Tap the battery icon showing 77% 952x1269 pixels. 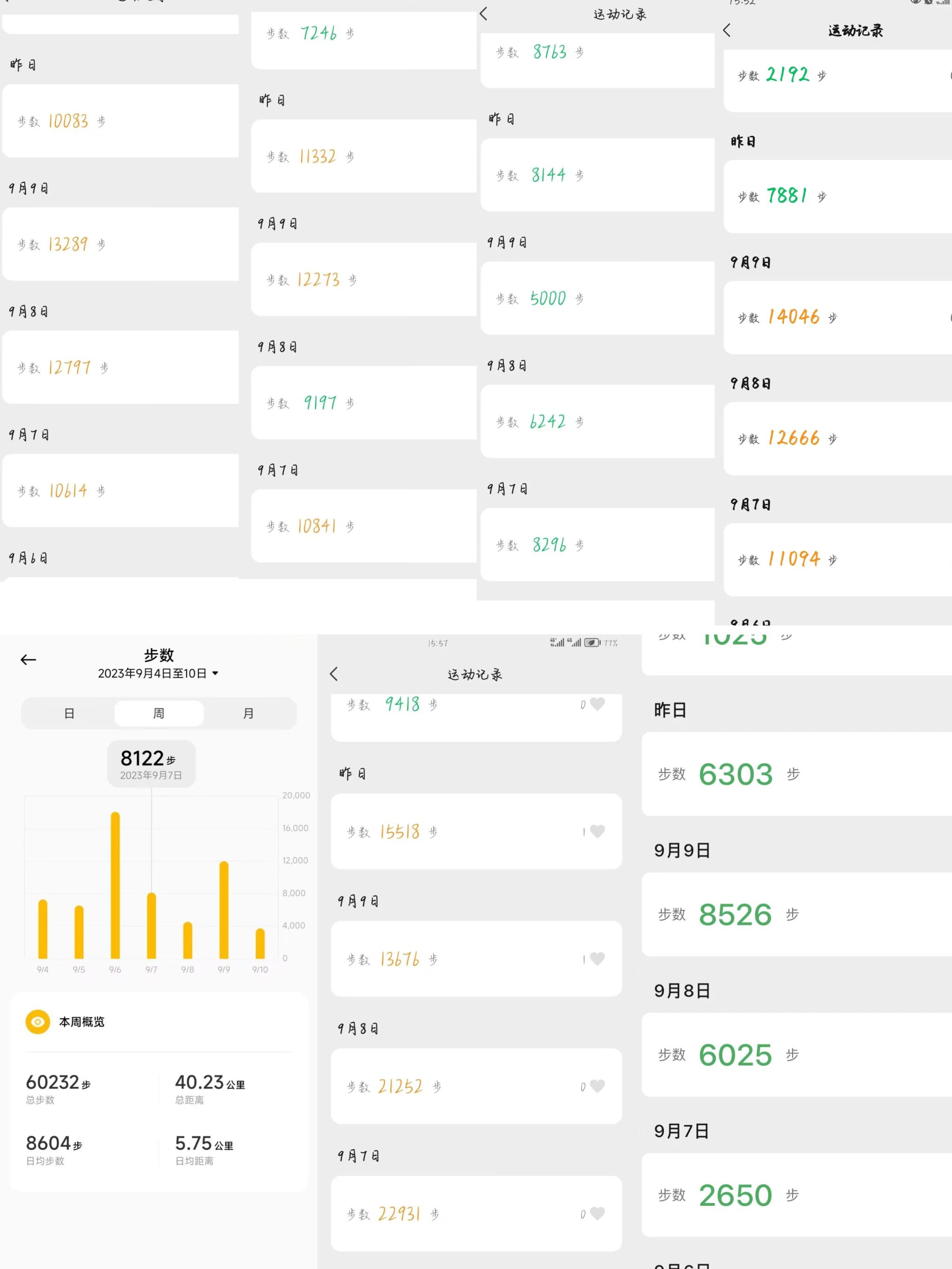click(592, 642)
